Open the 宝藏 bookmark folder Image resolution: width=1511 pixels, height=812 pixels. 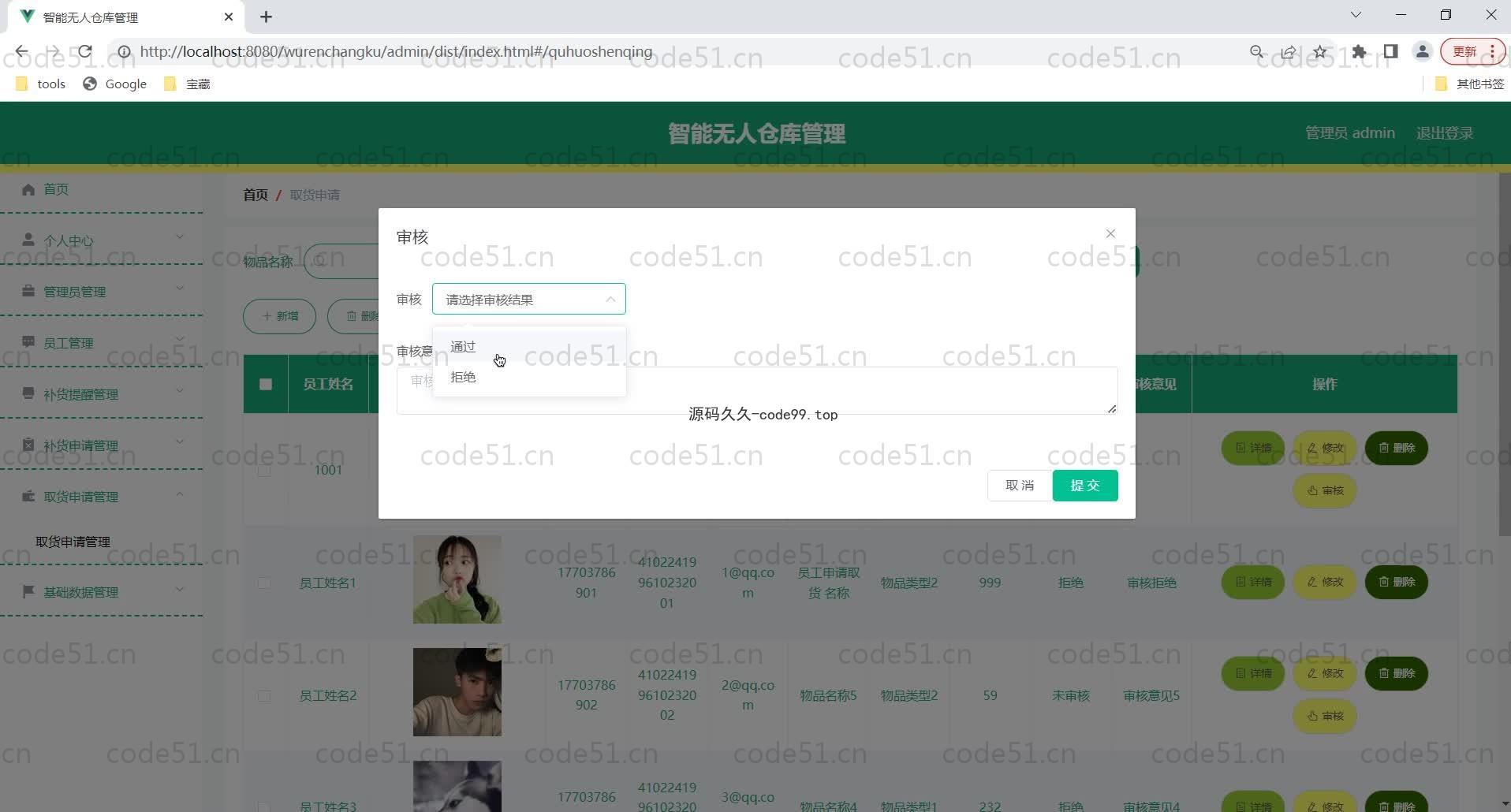(x=188, y=84)
